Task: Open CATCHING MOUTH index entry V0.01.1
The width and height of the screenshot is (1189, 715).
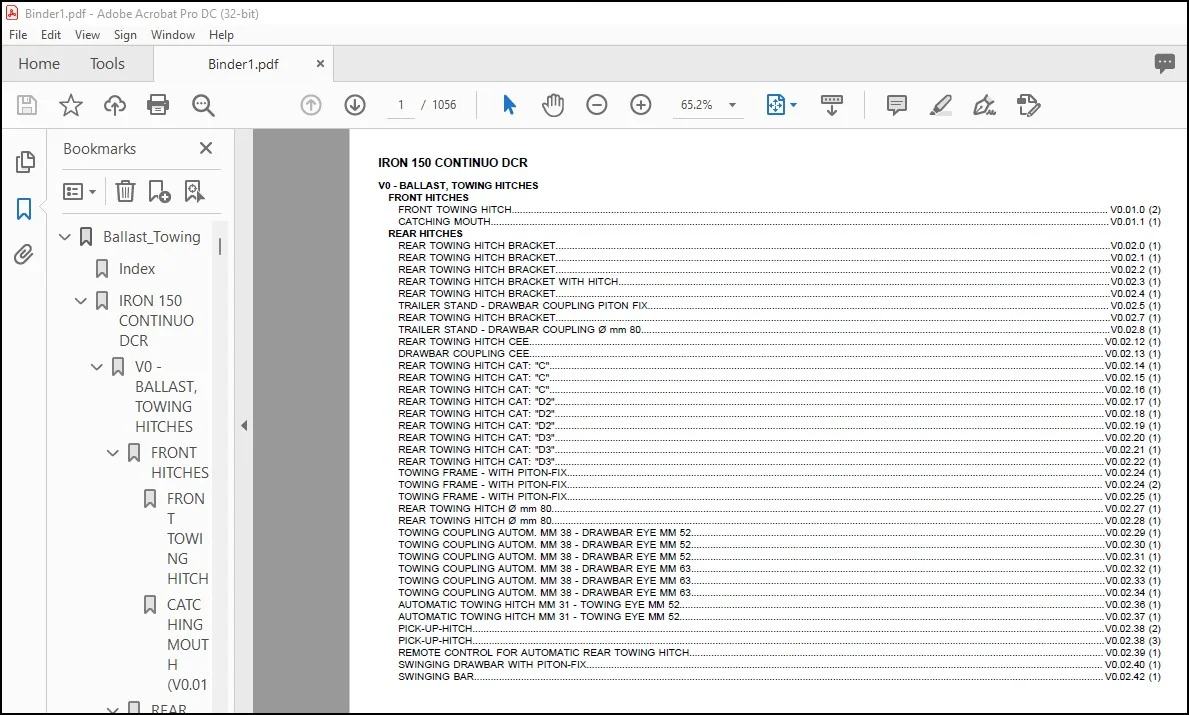Action: pyautogui.click(x=779, y=221)
